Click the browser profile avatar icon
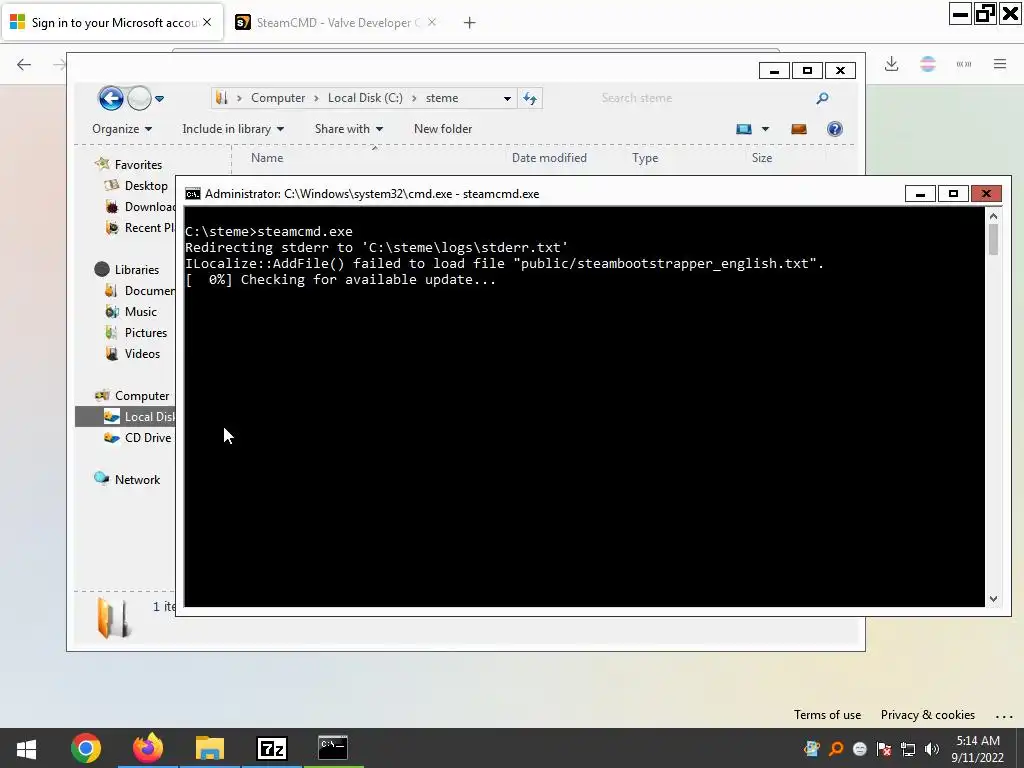The height and width of the screenshot is (768, 1024). point(928,64)
